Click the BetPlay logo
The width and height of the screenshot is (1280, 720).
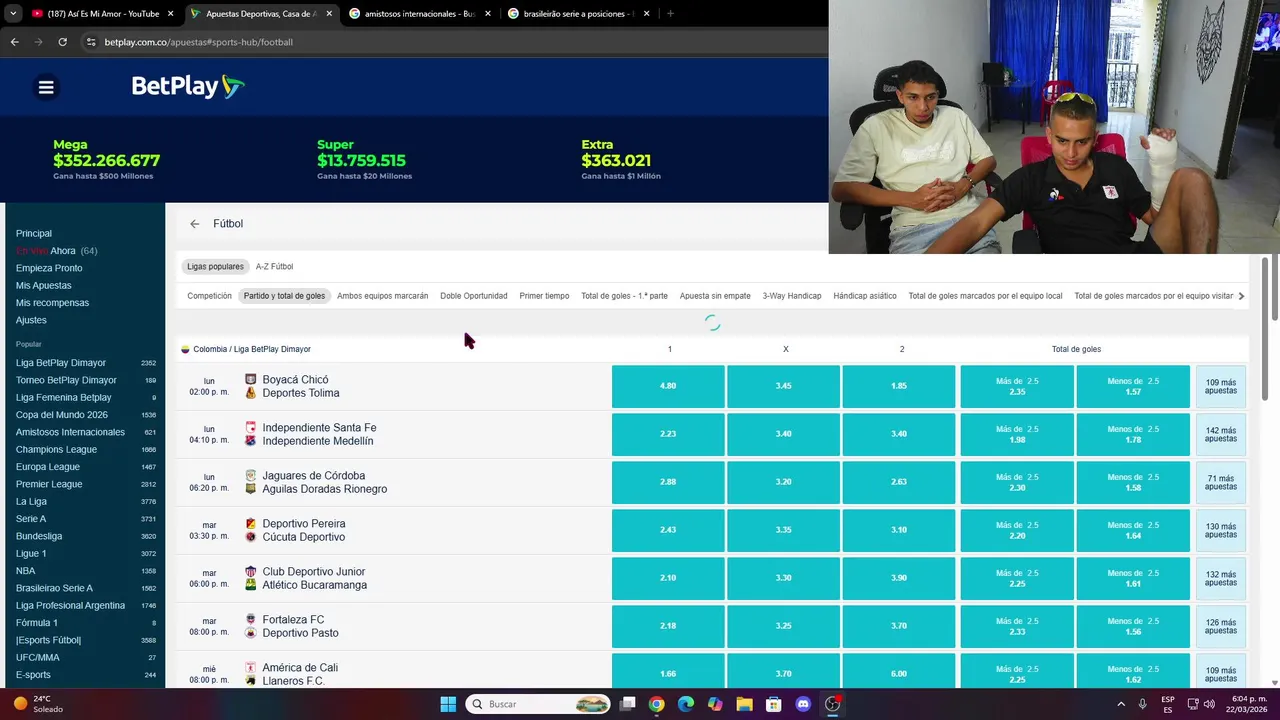pos(188,87)
